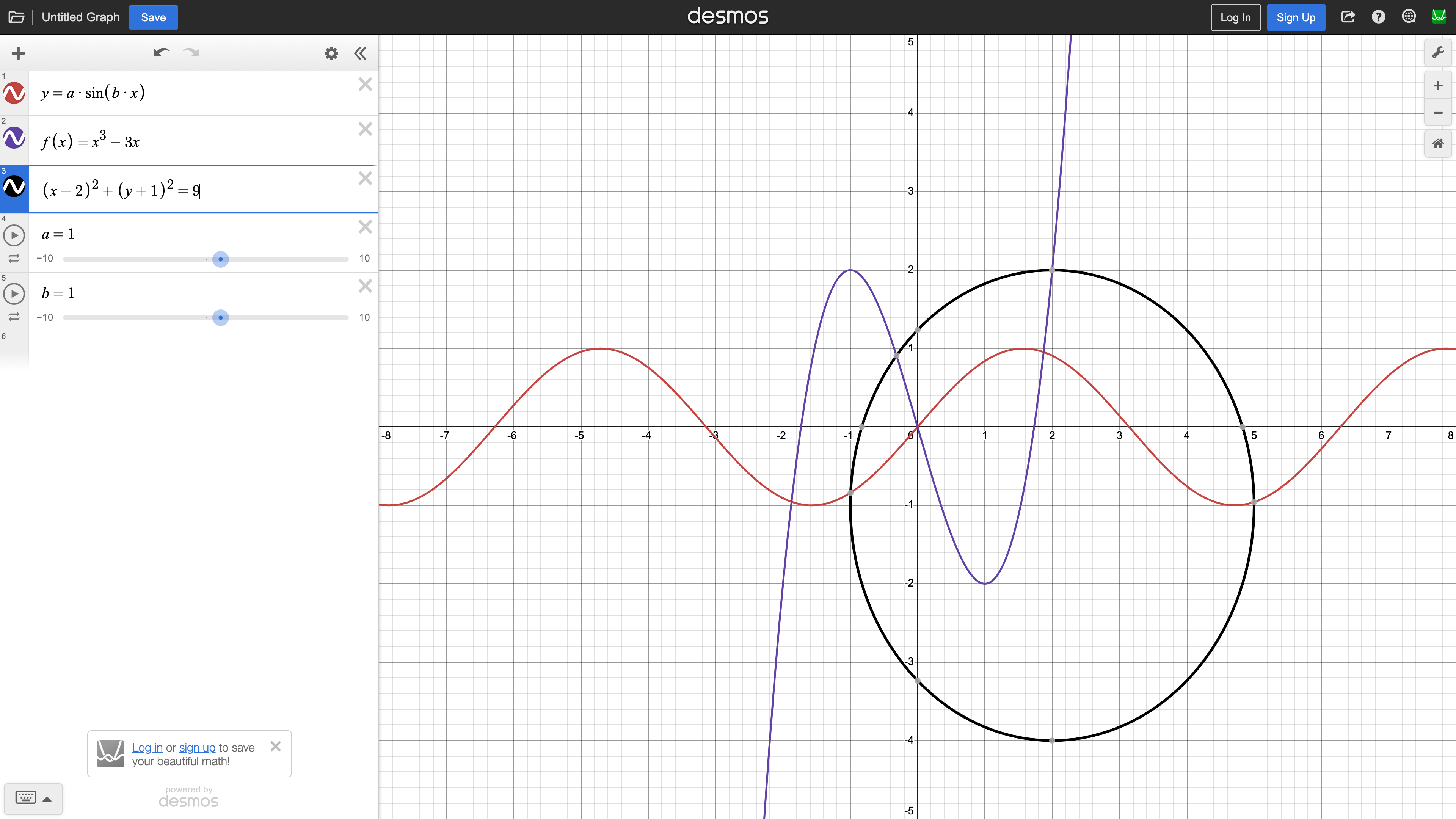Click the b = 1 expression text
Image resolution: width=1456 pixels, height=819 pixels.
click(58, 293)
